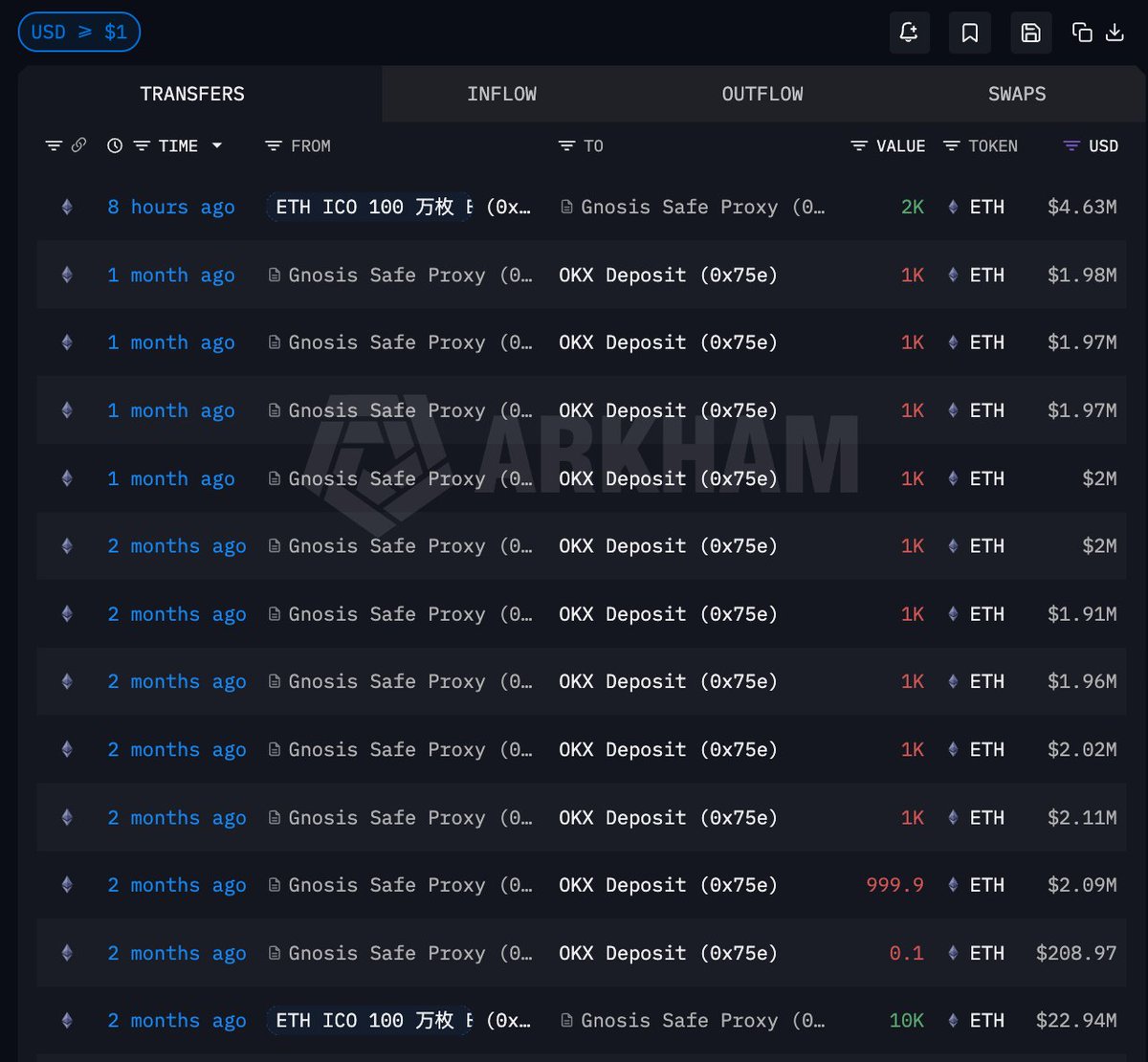Click the $2.02M USD amount
Viewport: 1148px width, 1062px height.
(1082, 749)
